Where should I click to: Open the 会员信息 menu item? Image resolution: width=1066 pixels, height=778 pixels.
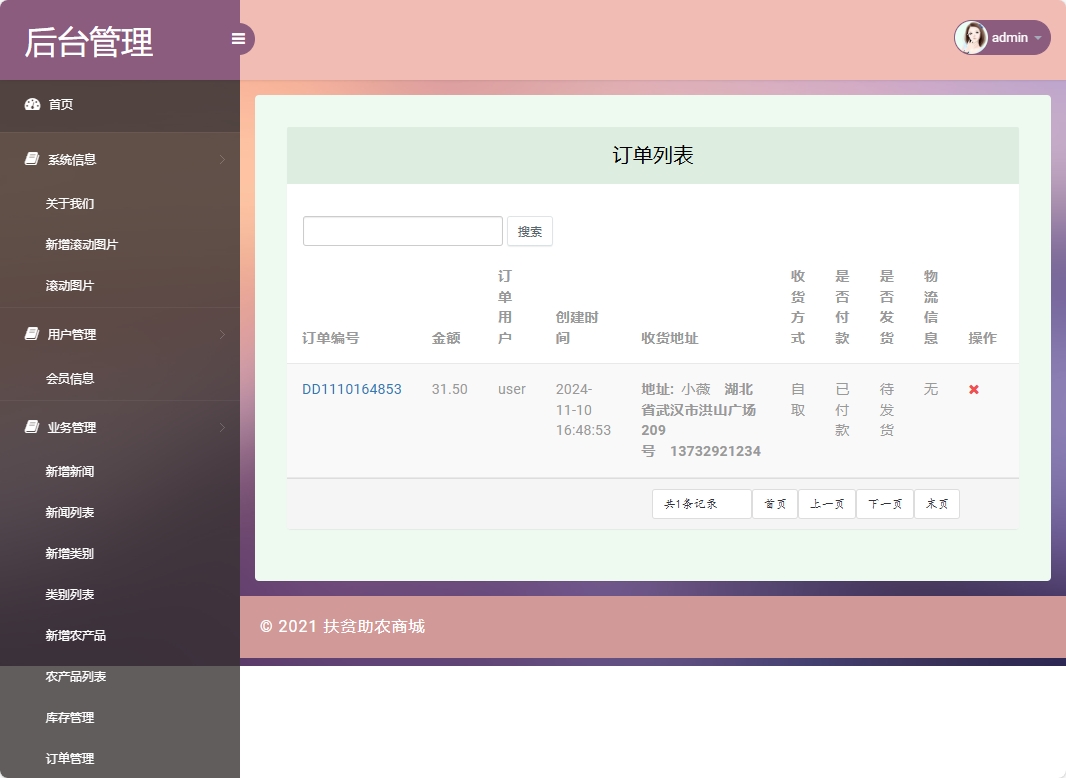click(70, 379)
